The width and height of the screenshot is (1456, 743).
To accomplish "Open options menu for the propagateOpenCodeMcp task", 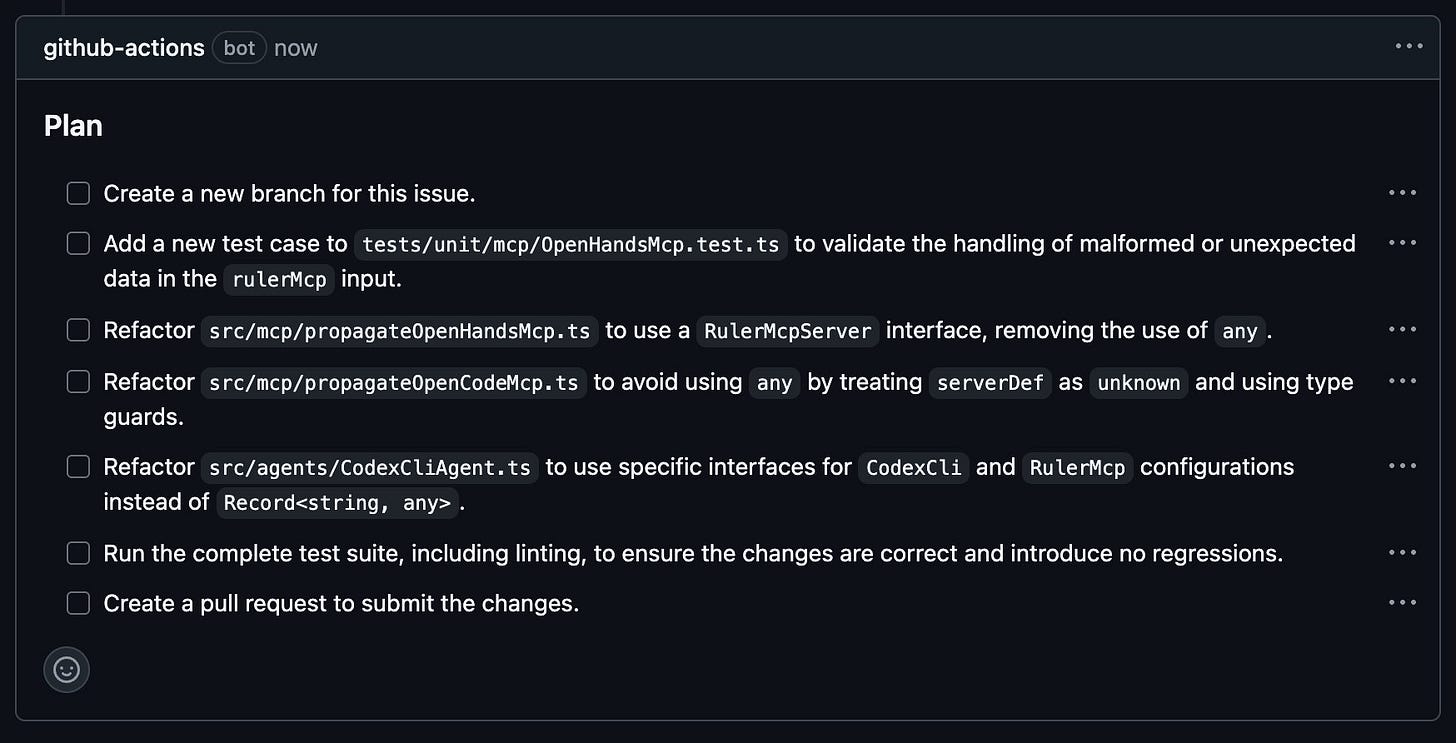I will point(1403,381).
